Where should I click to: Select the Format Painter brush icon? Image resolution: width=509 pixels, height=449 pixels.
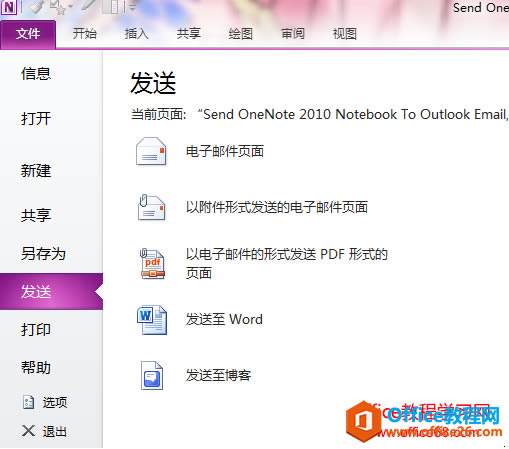click(37, 7)
